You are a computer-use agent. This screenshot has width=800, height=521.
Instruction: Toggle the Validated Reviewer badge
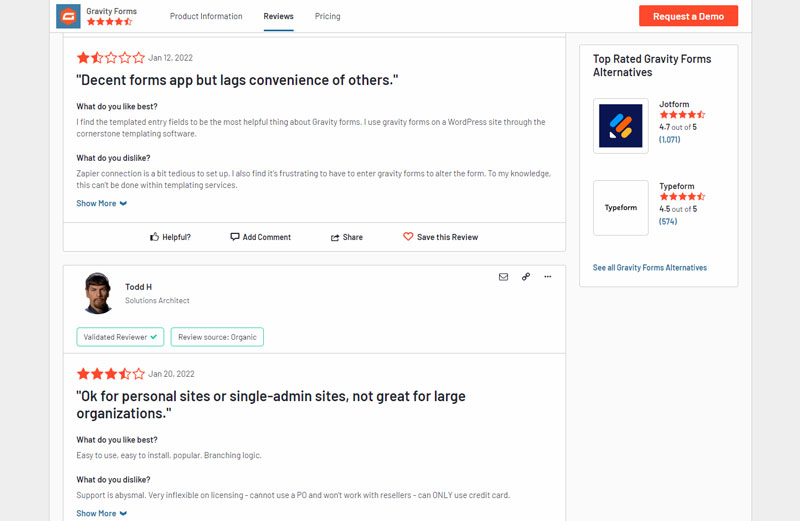[120, 337]
